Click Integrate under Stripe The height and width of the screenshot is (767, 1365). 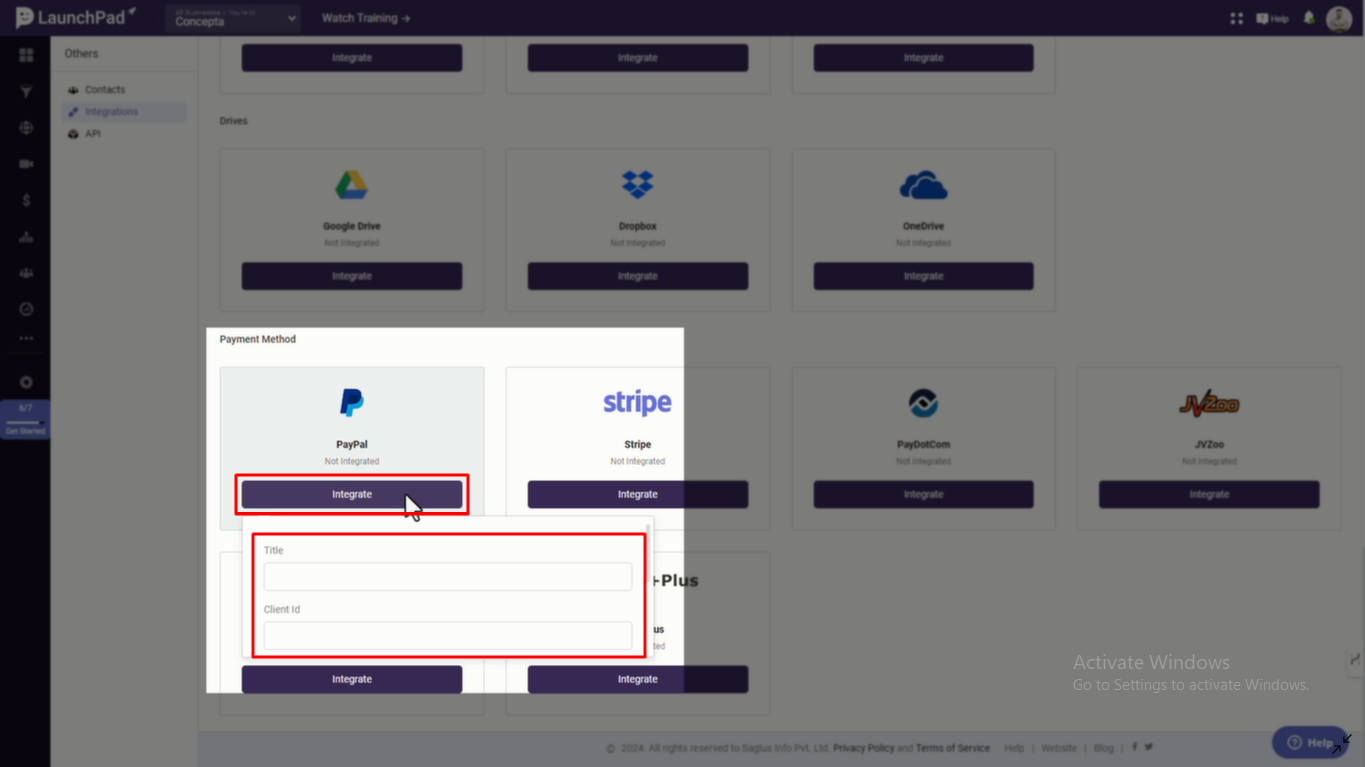[638, 494]
